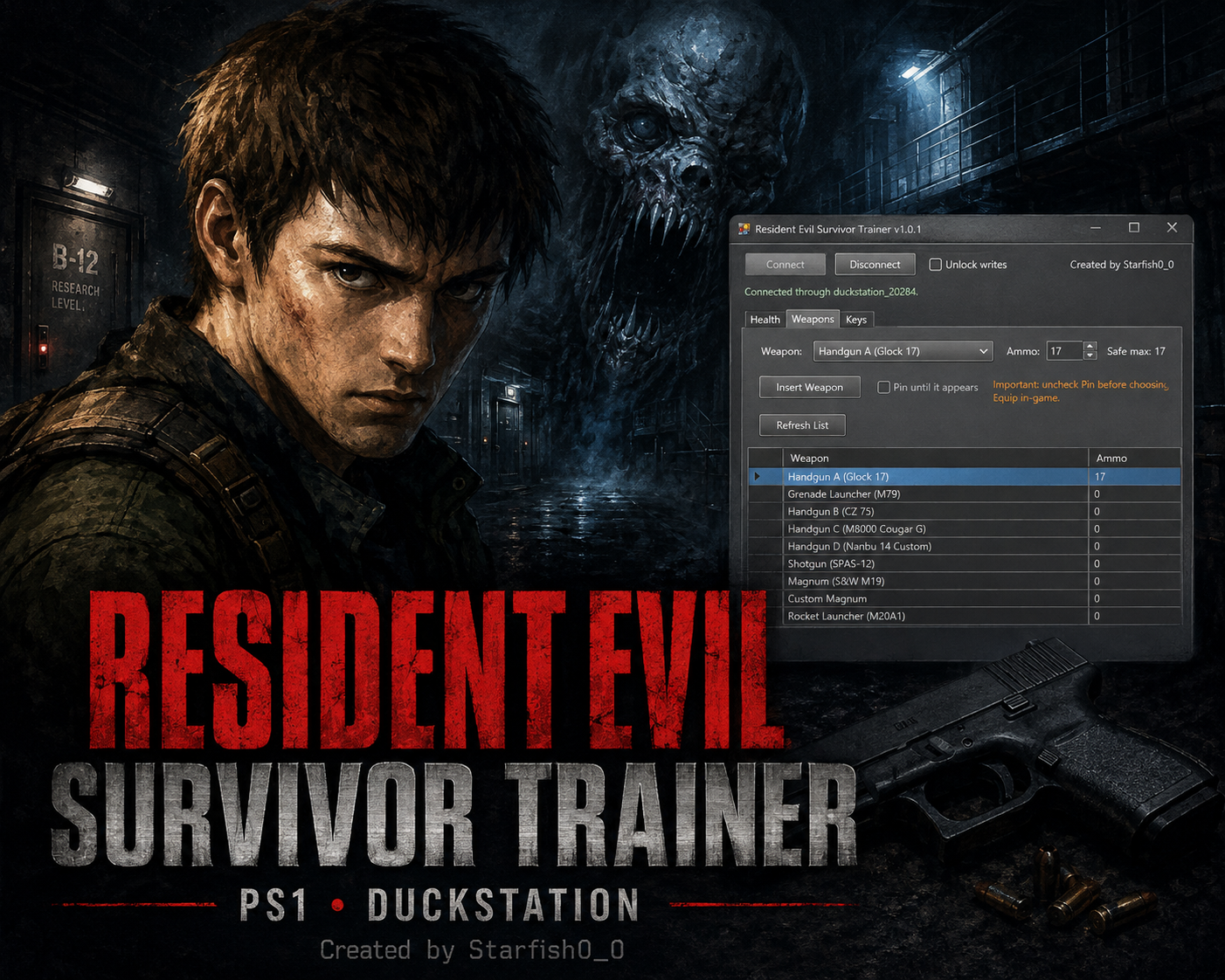
Task: Click the Weapon column header
Action: coord(935,458)
